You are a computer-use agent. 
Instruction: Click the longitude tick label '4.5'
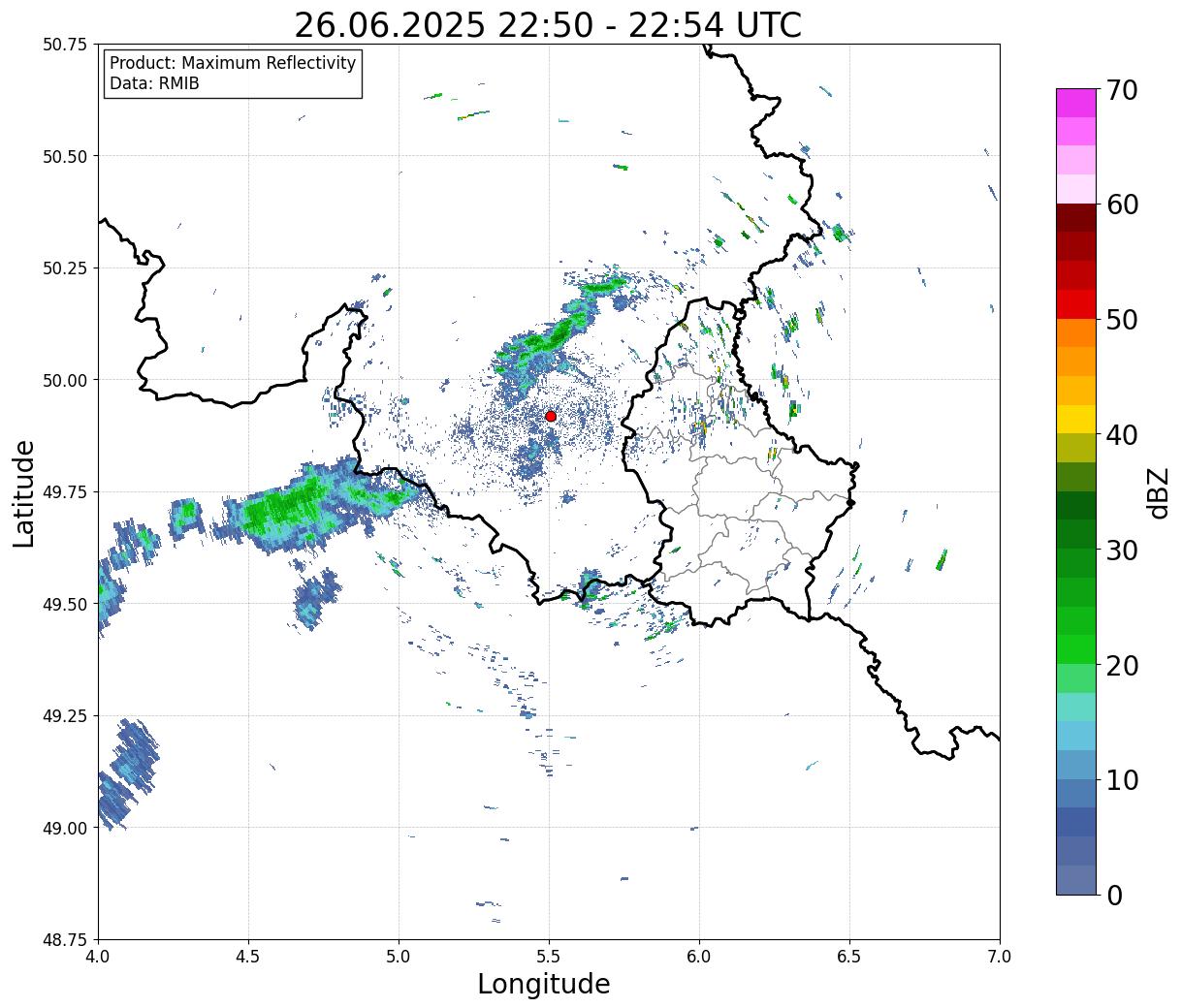(248, 957)
